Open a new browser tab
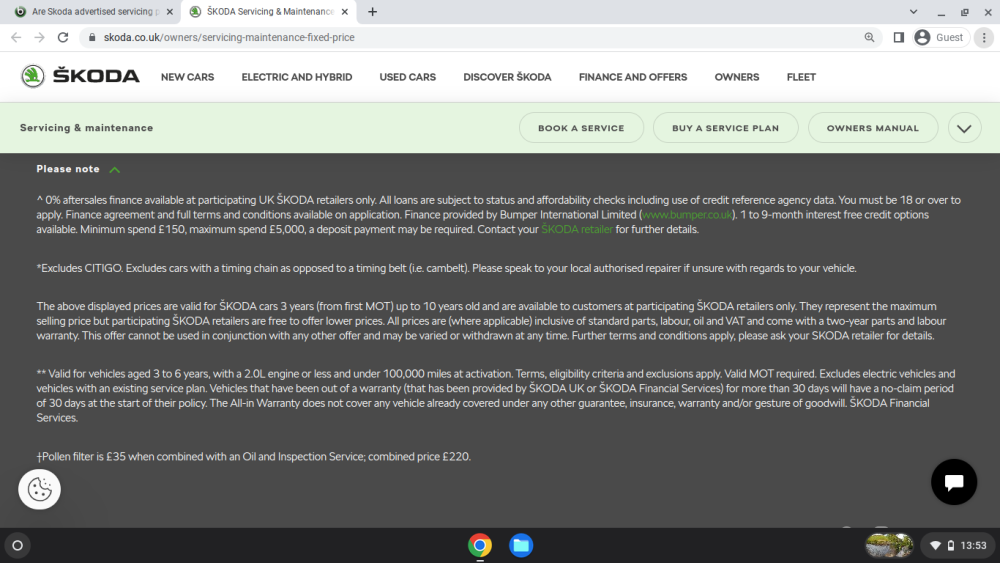Viewport: 1000px width, 563px height. tap(372, 11)
